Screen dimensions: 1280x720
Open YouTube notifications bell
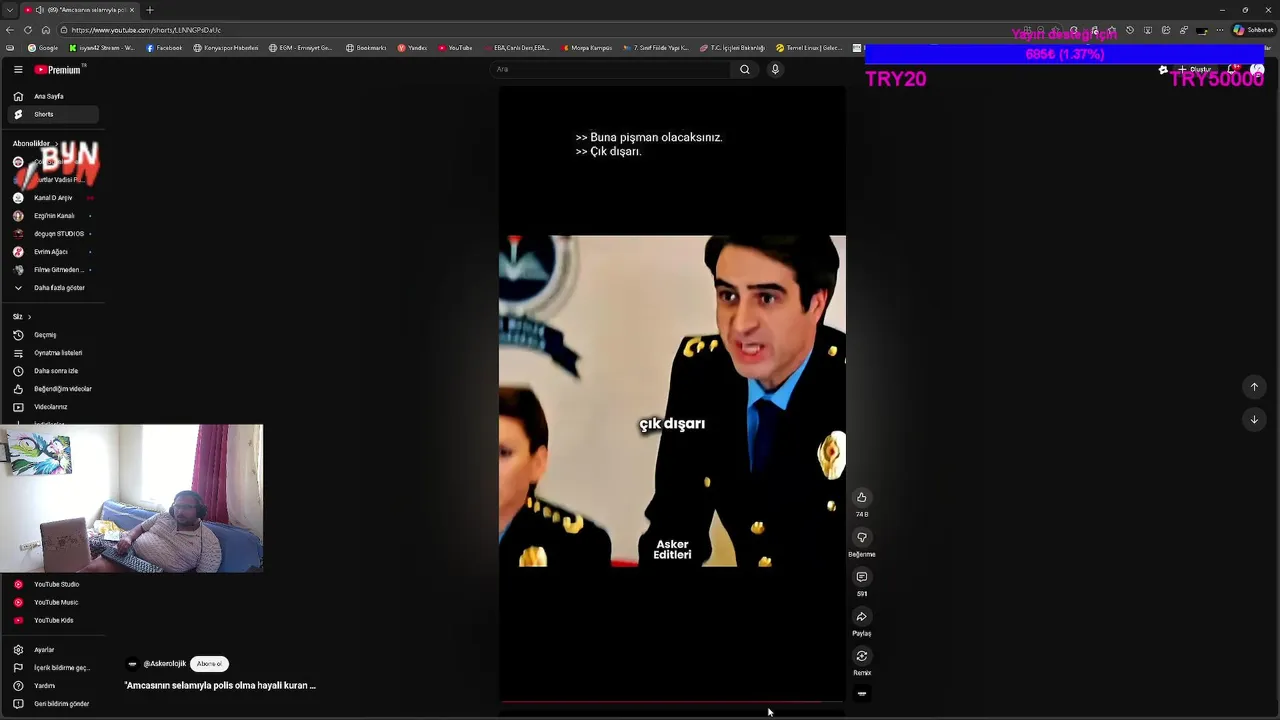click(1235, 70)
